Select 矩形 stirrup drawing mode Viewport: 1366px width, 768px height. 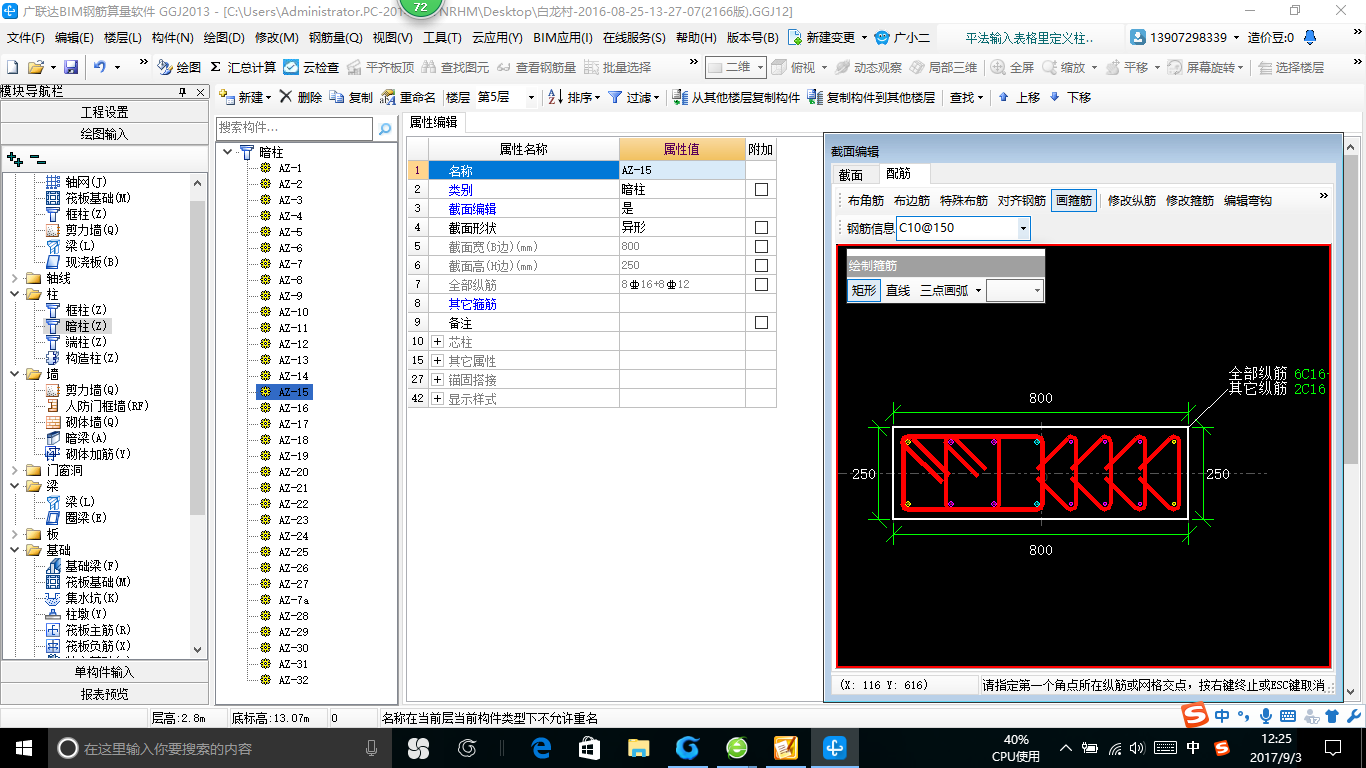(x=864, y=290)
